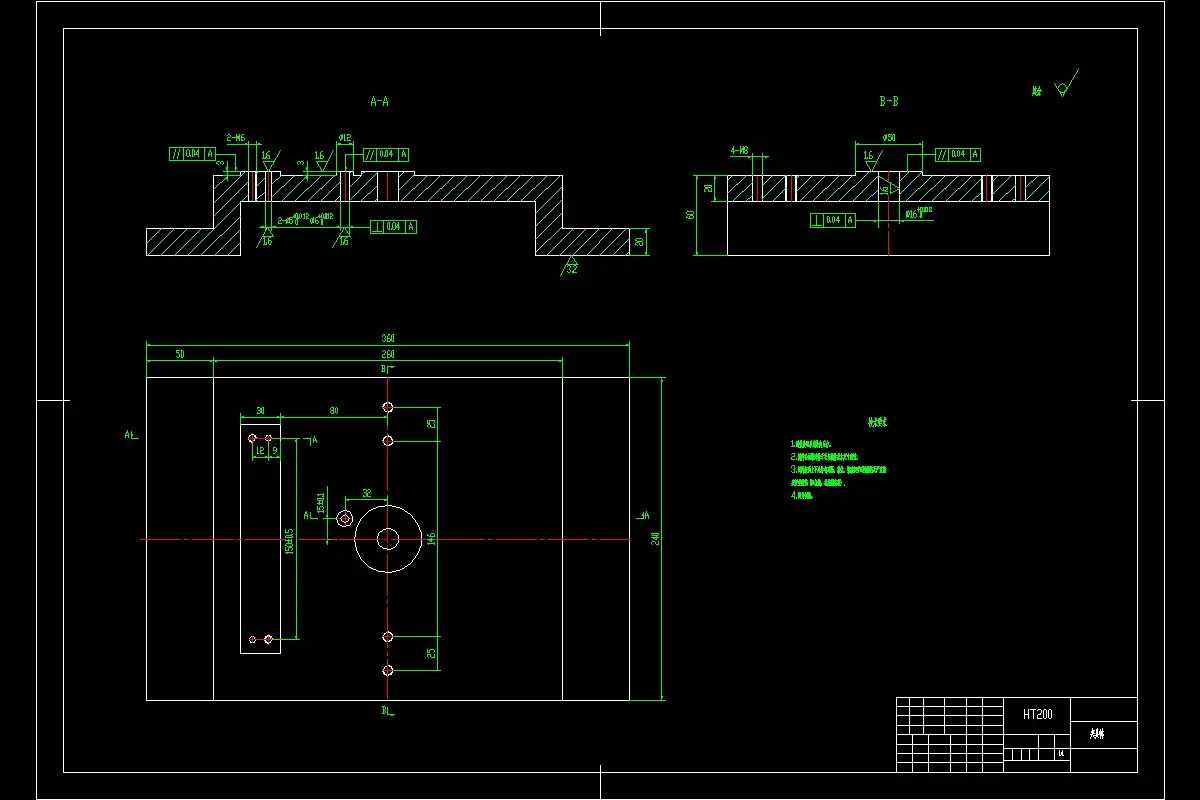Viewport: 1200px width, 800px height.
Task: Select parallelism frame beside the ø12 dimension
Action: [x=386, y=154]
